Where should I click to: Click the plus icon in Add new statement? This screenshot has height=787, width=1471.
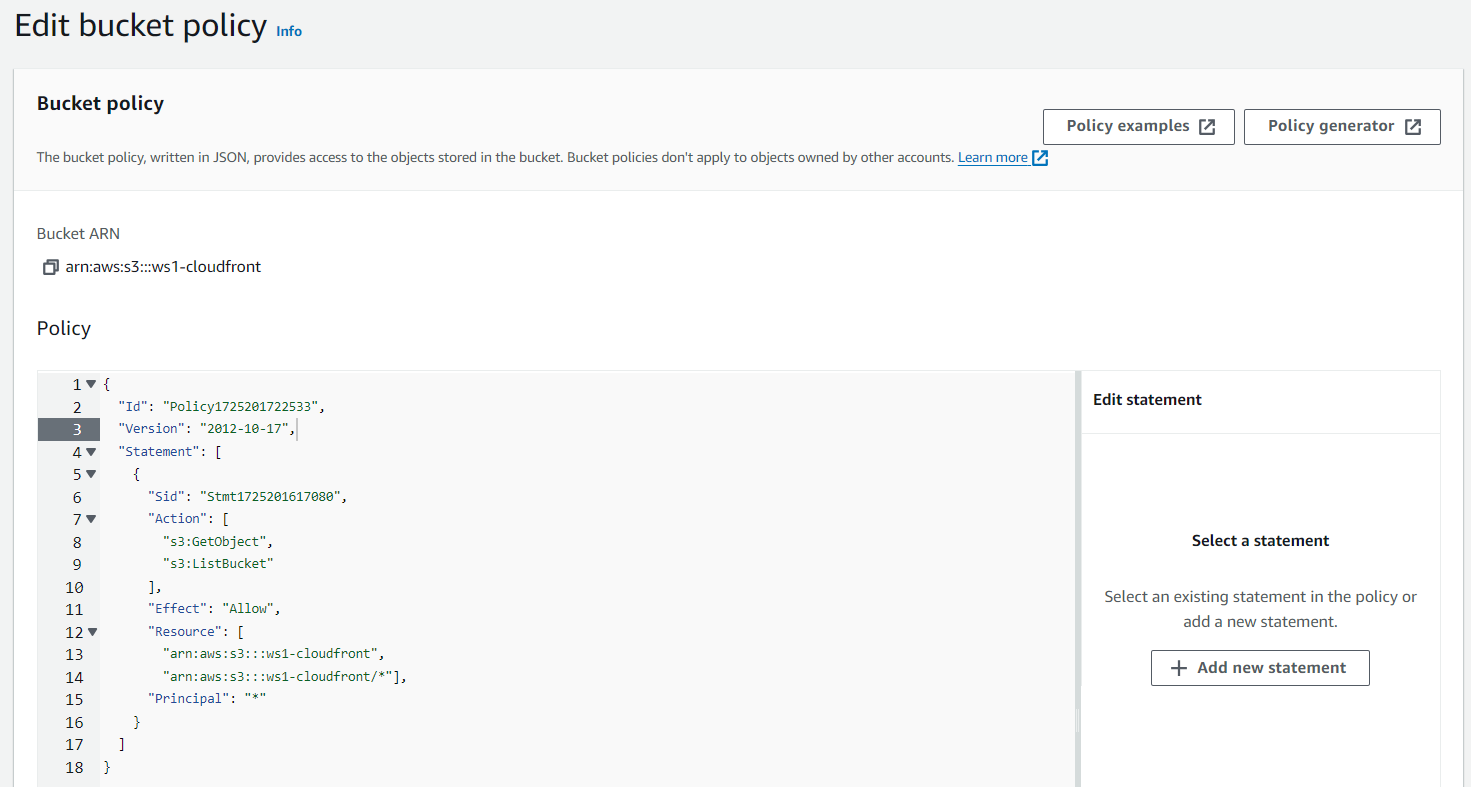(x=1179, y=668)
